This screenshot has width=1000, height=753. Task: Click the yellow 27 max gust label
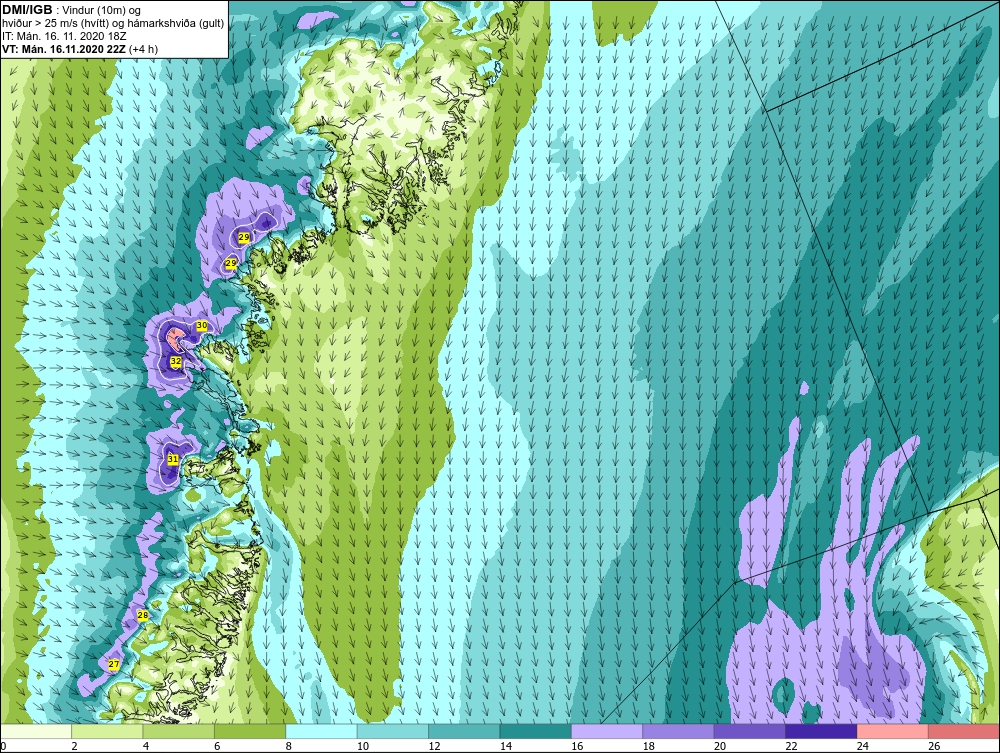click(x=114, y=664)
